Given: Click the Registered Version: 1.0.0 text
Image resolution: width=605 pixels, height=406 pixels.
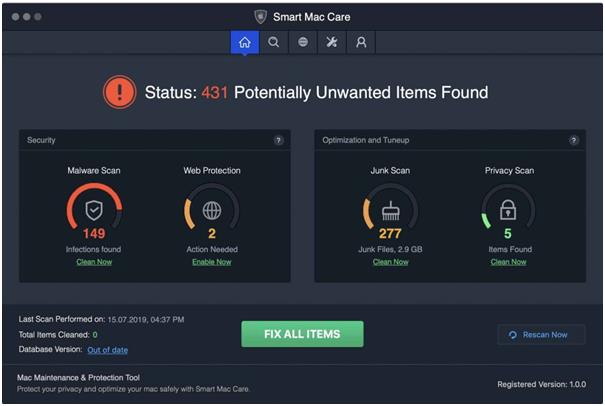Looking at the screenshot, I should 542,384.
